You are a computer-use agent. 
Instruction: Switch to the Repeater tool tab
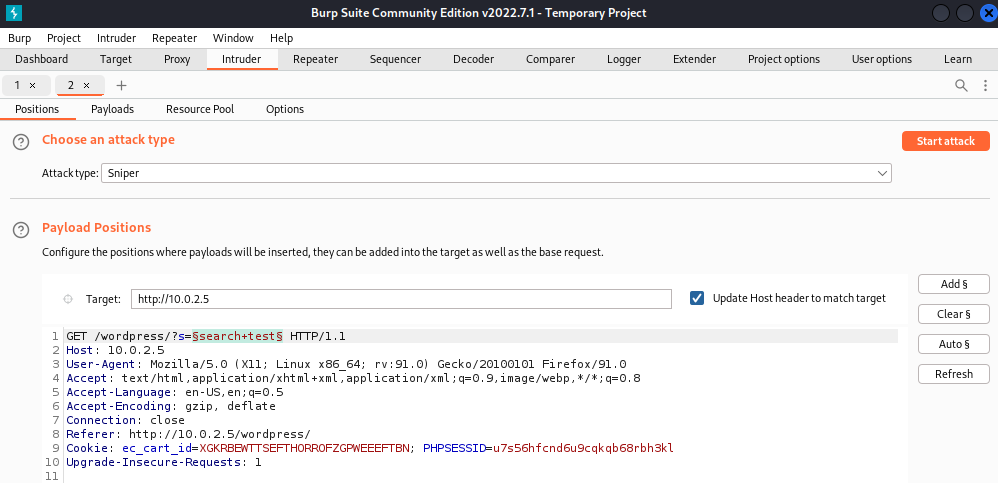(315, 59)
